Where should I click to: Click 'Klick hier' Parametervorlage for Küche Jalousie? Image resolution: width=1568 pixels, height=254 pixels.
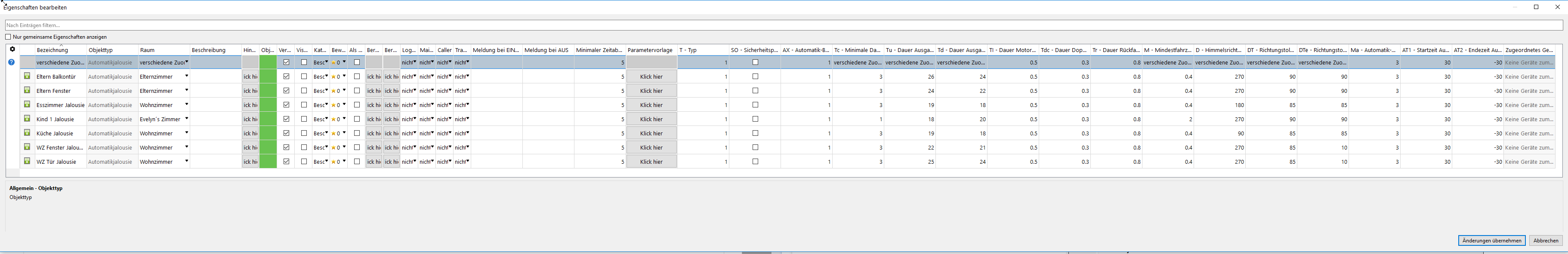(x=651, y=133)
